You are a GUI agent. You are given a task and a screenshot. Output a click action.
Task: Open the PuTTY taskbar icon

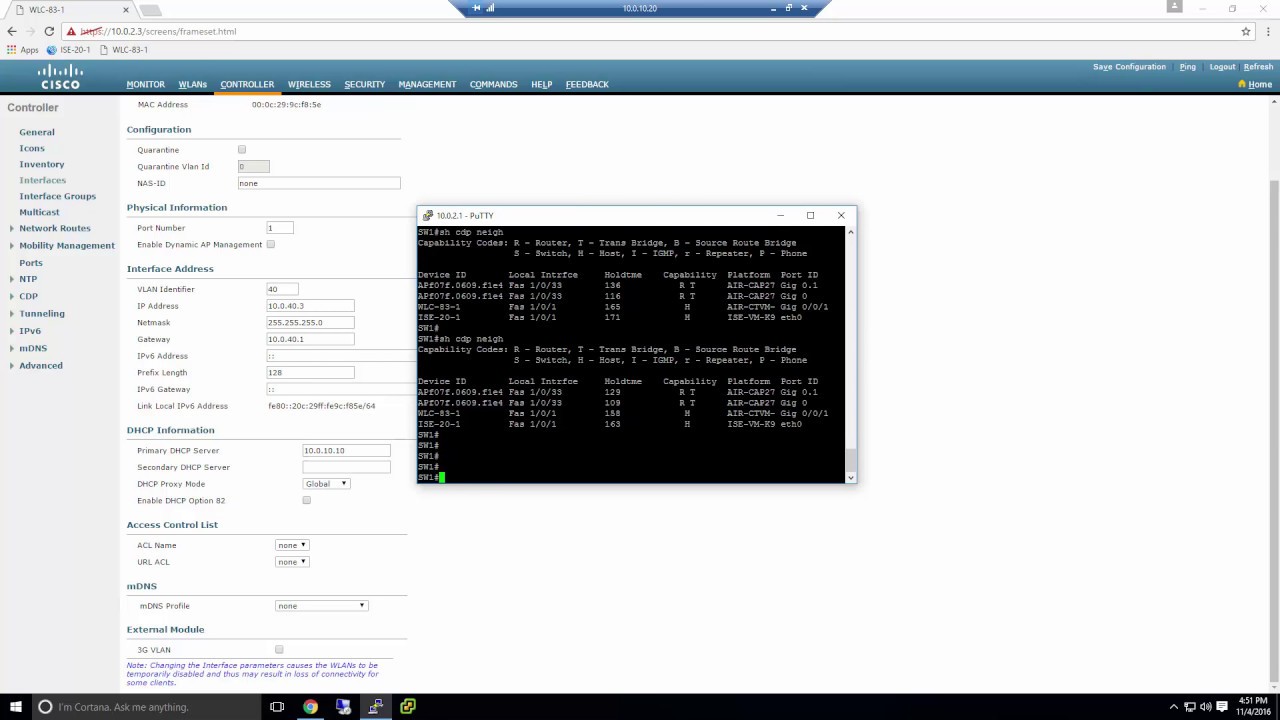[x=375, y=707]
